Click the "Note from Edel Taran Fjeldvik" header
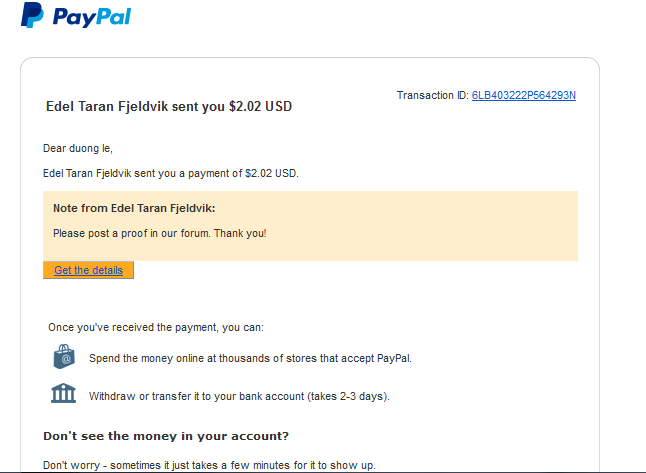 (x=134, y=208)
